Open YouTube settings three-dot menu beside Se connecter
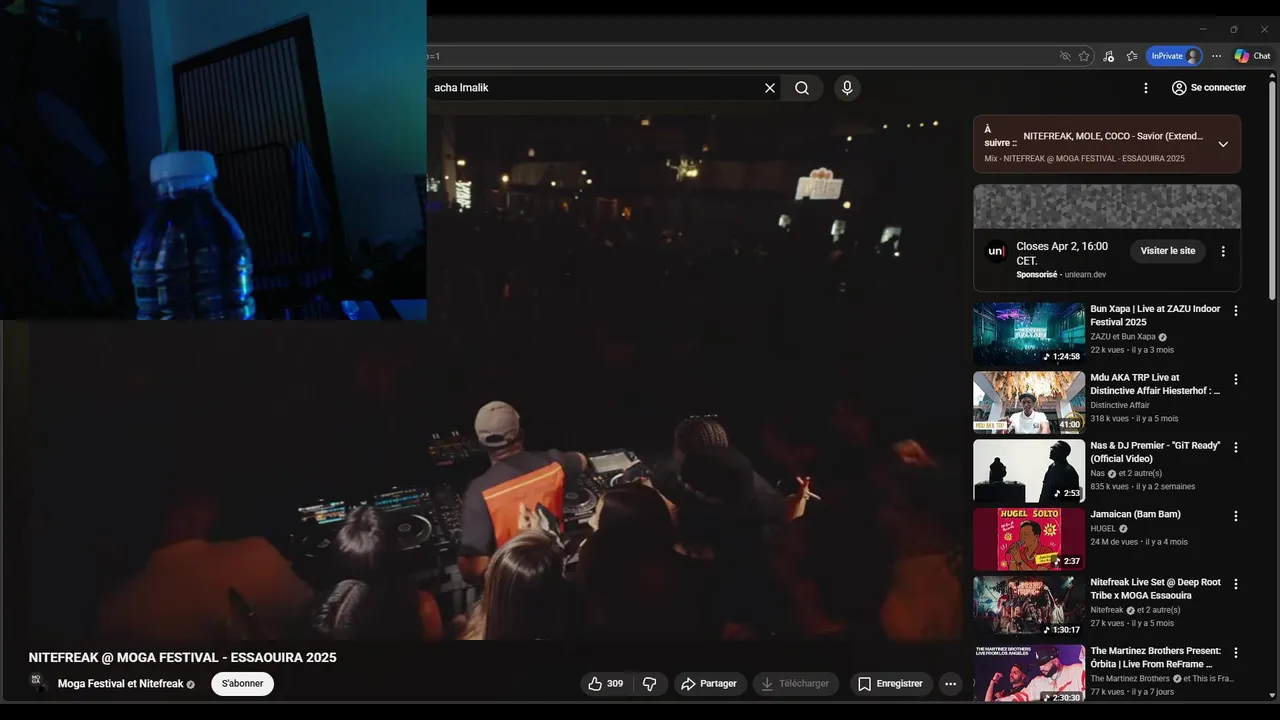 pyautogui.click(x=1146, y=88)
